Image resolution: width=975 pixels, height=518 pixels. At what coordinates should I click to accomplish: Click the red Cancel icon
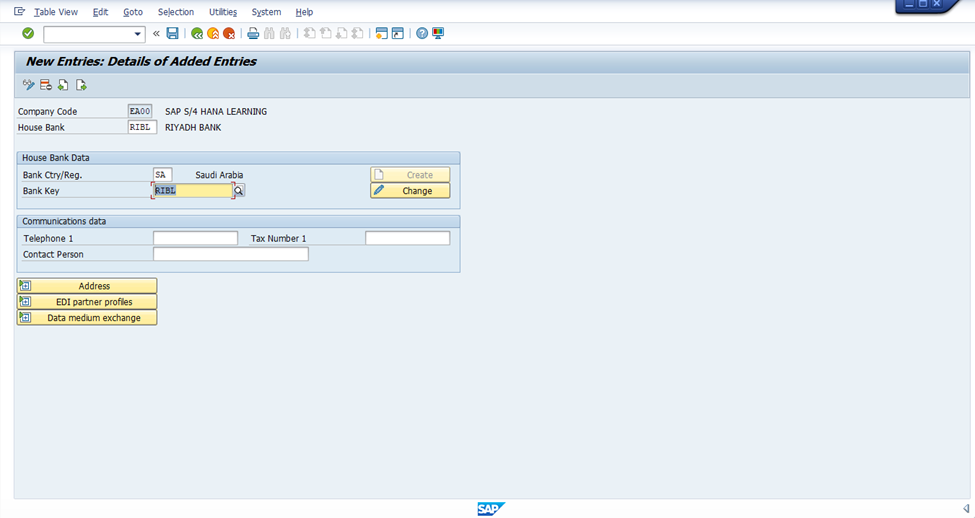tap(229, 34)
